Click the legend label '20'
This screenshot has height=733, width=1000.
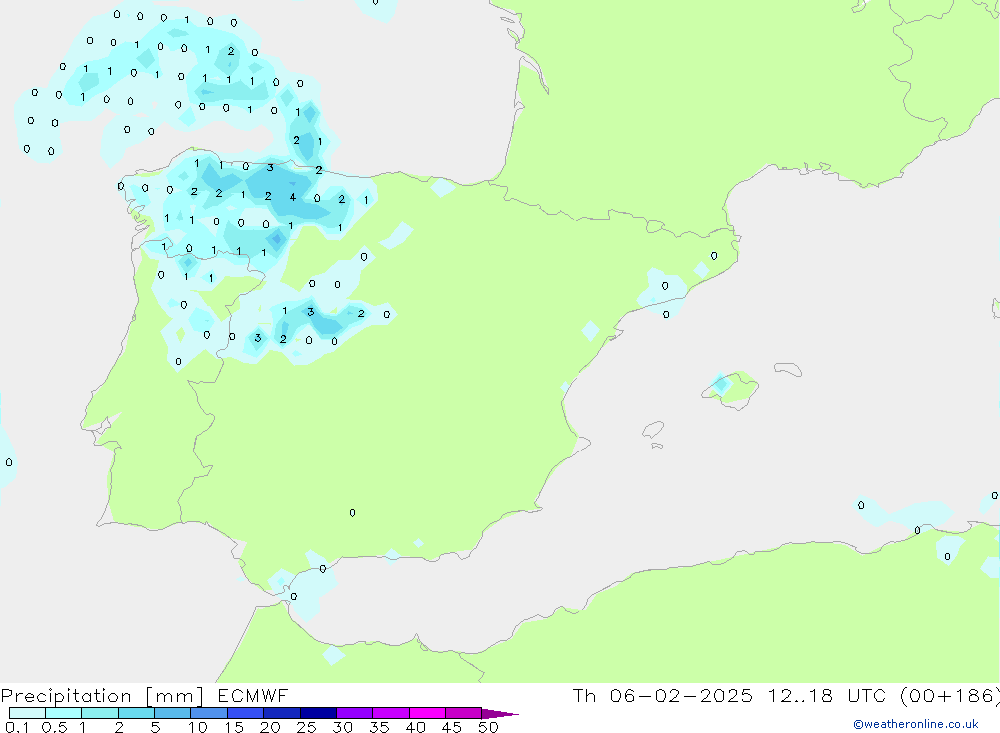[270, 727]
